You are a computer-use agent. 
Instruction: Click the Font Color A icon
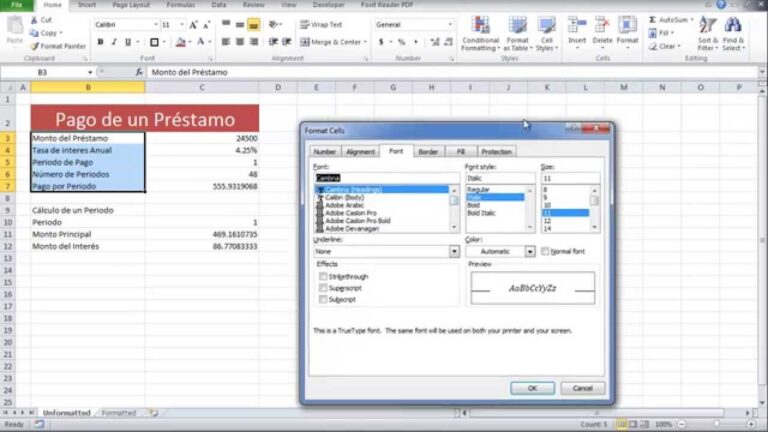pos(200,42)
